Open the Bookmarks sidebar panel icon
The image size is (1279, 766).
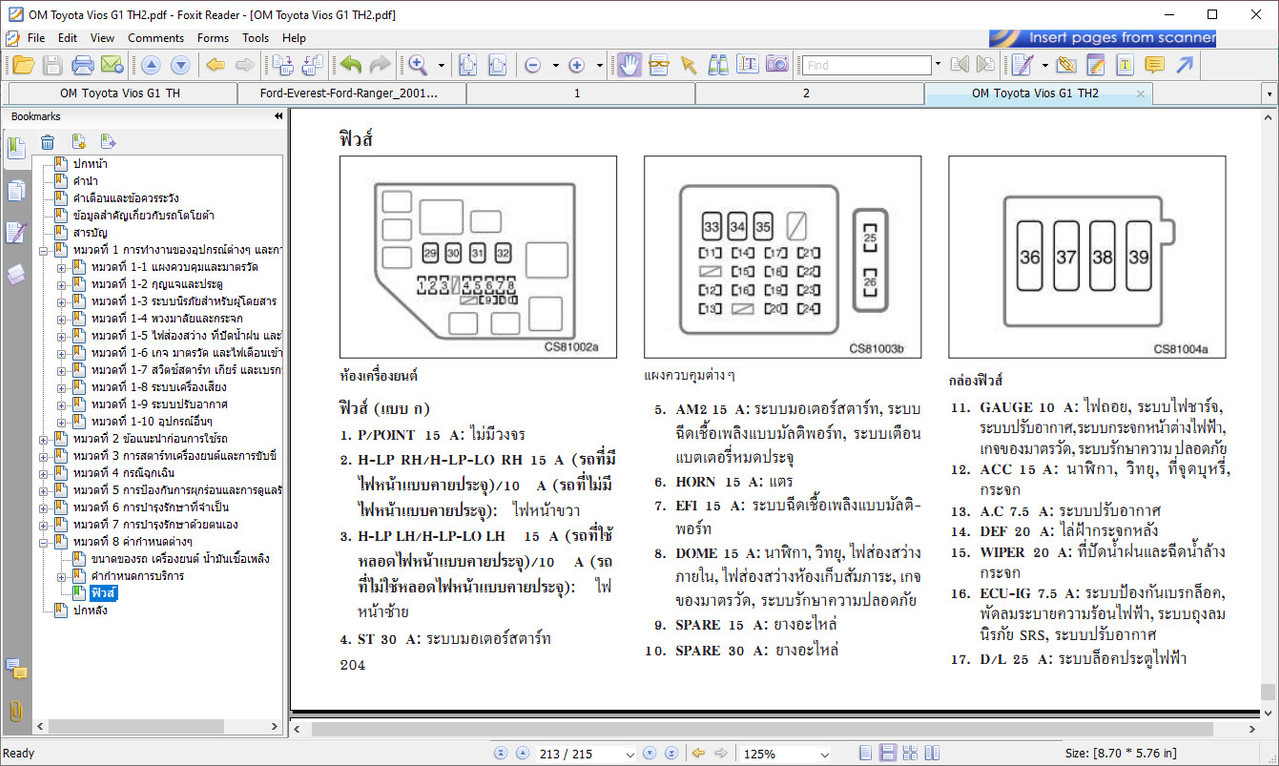pyautogui.click(x=16, y=148)
